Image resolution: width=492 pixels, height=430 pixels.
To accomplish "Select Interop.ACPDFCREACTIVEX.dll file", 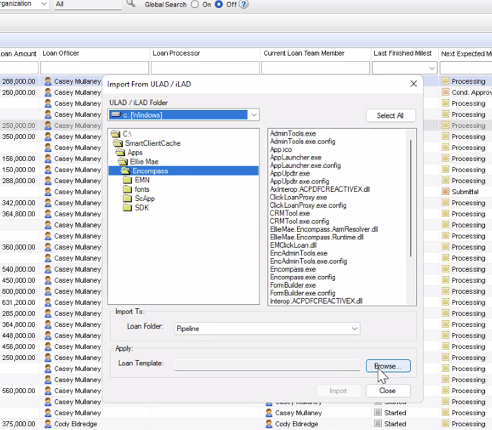I will point(316,301).
